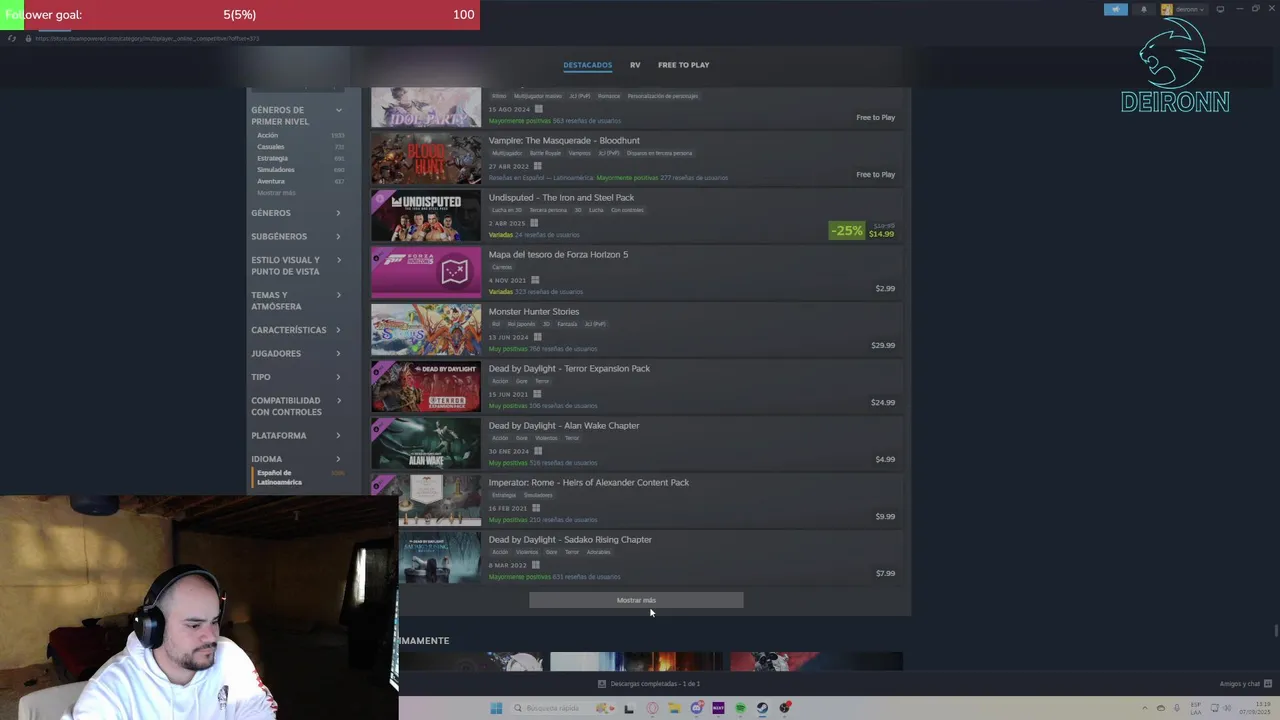Expand the Jugadores filter section
The image size is (1280, 720).
[x=296, y=354]
